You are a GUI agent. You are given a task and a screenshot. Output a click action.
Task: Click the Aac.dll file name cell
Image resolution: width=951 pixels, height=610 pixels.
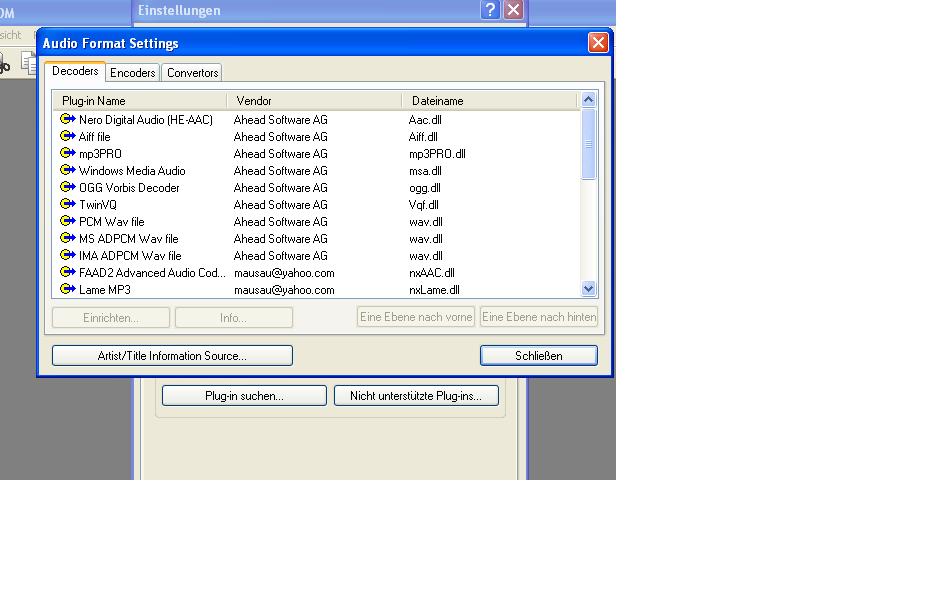coord(425,119)
